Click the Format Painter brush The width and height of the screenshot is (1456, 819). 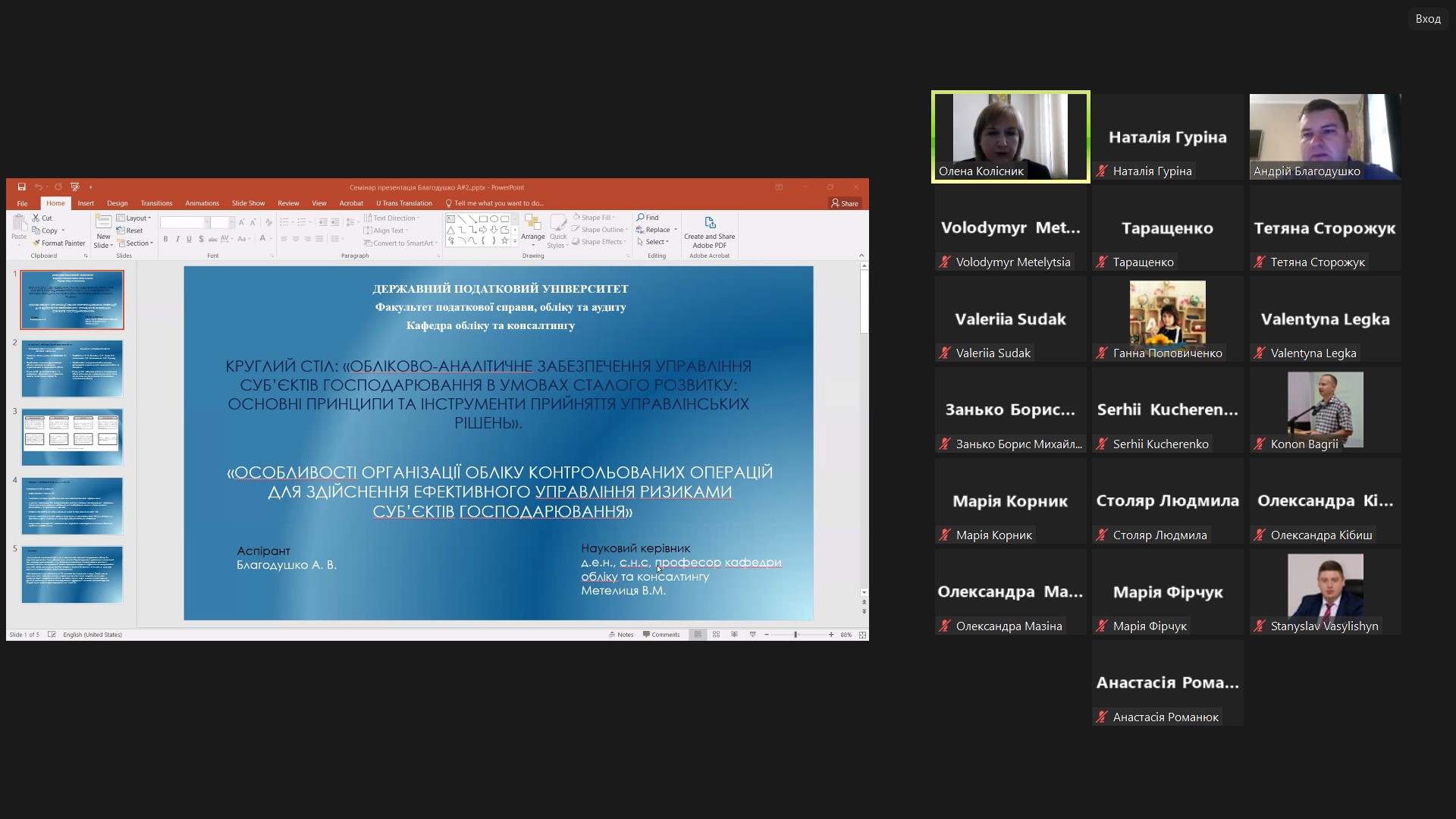[36, 243]
